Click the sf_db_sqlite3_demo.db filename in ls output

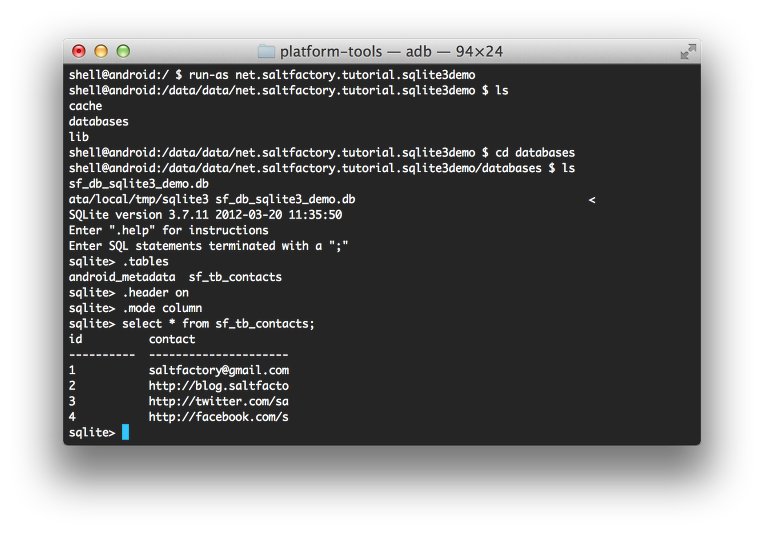[139, 184]
